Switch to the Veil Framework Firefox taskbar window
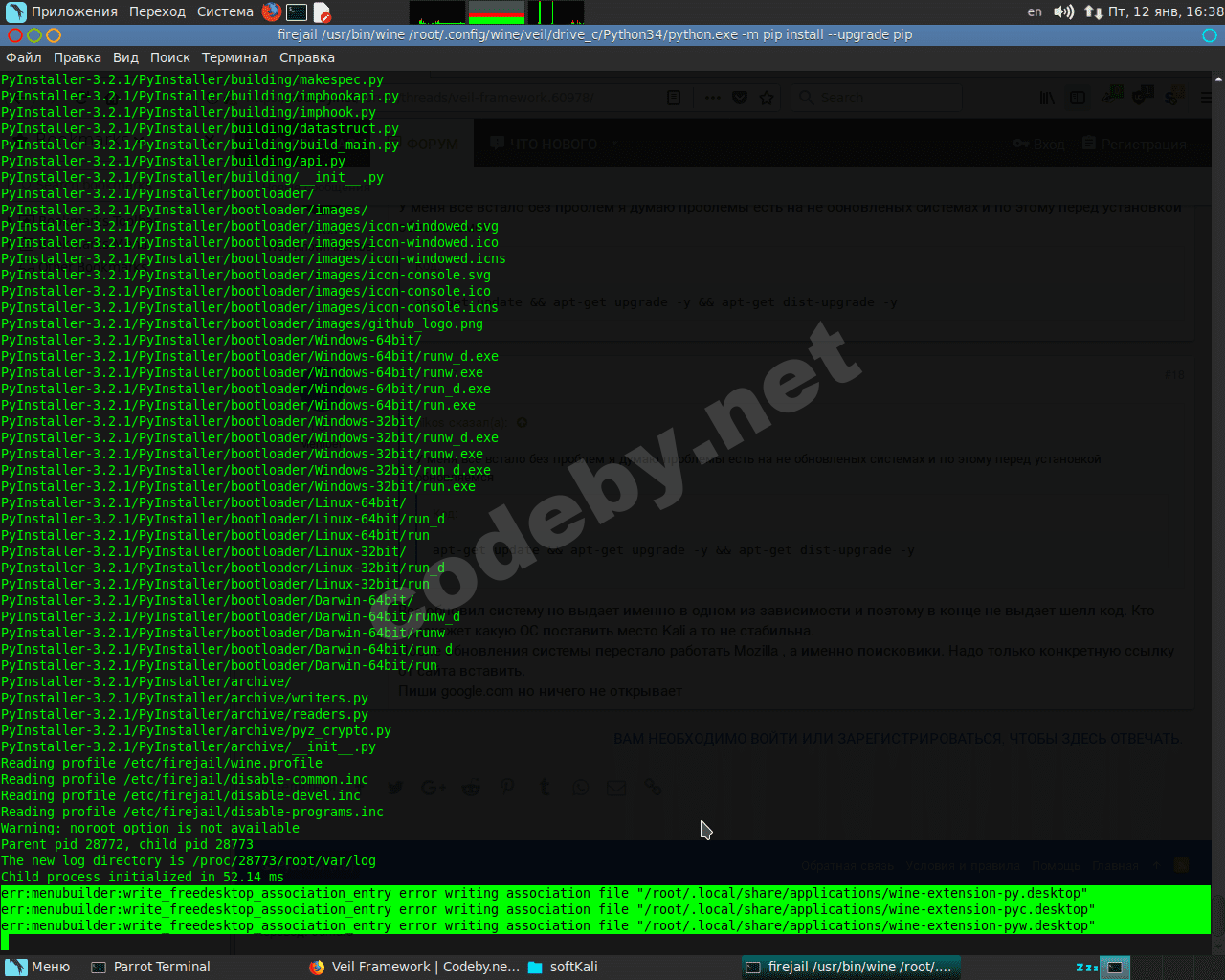This screenshot has height=980, width=1225. click(x=413, y=967)
